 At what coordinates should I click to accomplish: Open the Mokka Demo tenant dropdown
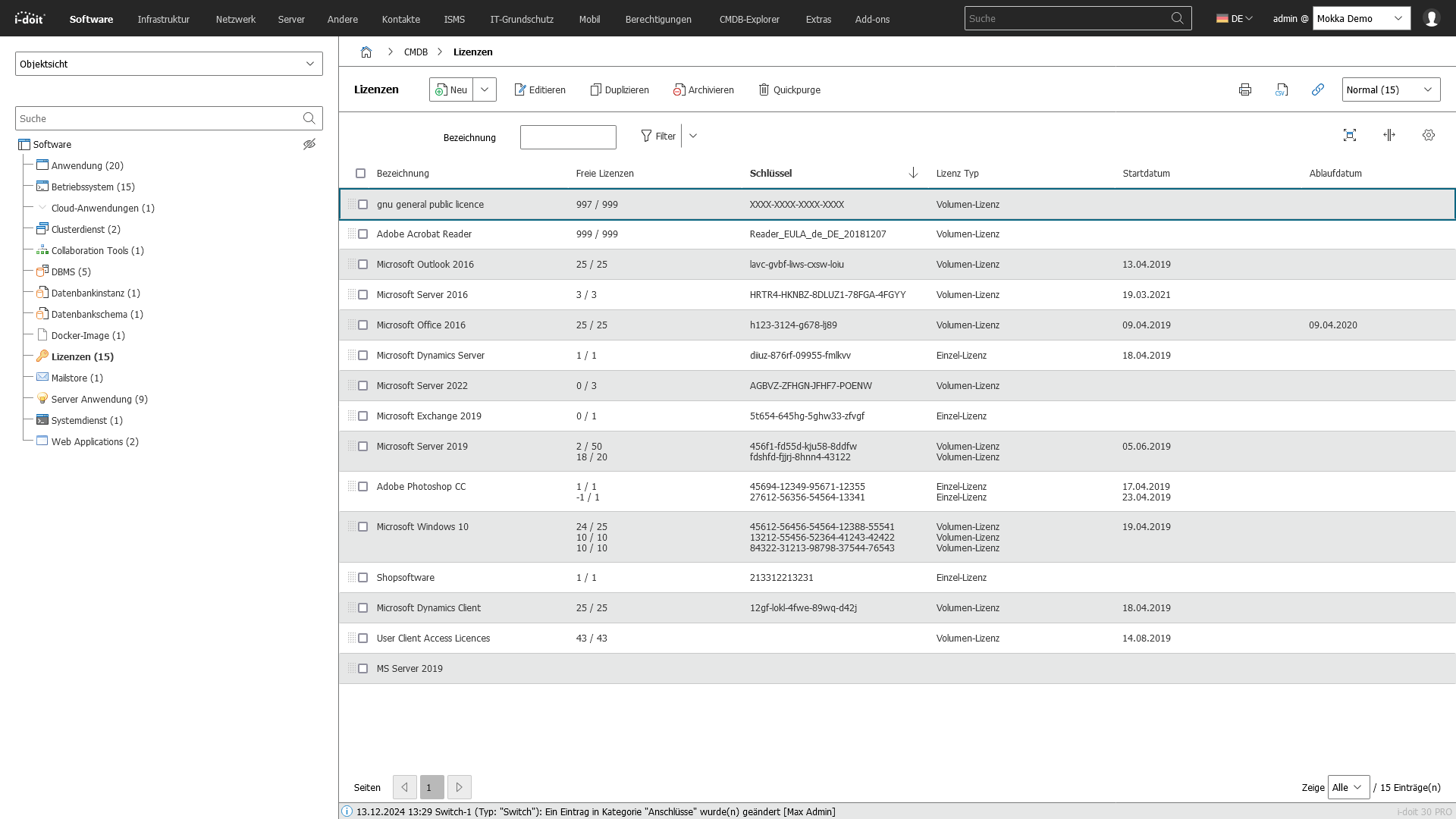[1362, 18]
